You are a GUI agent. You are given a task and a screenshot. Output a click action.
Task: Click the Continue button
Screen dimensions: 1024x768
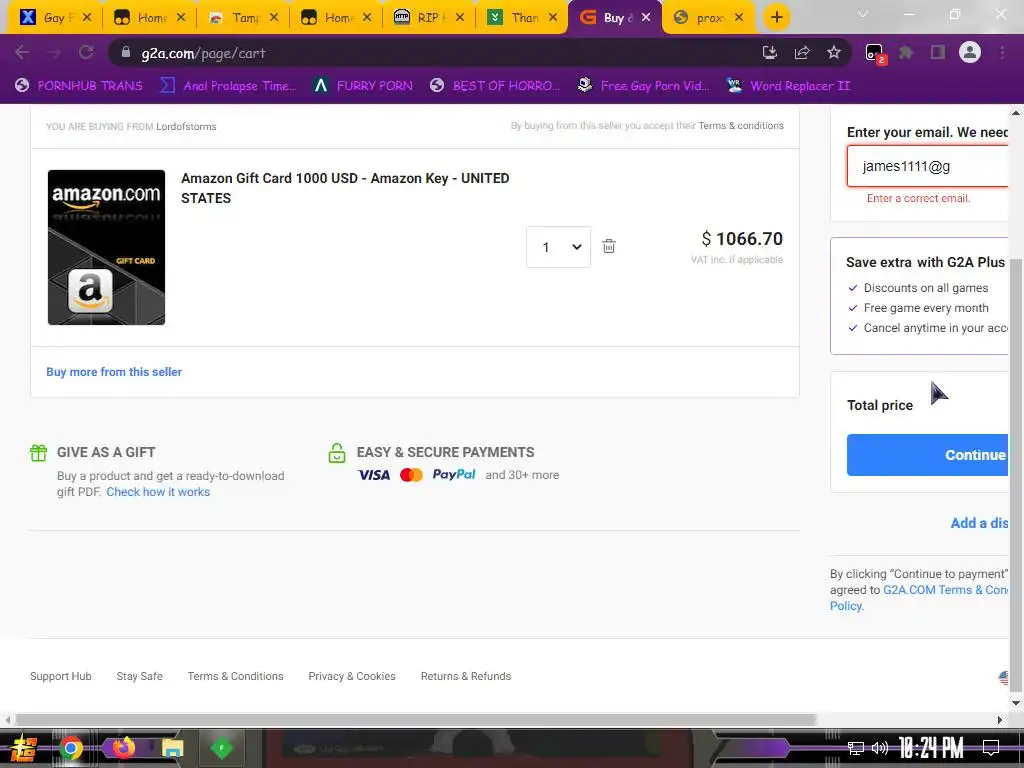click(x=928, y=455)
